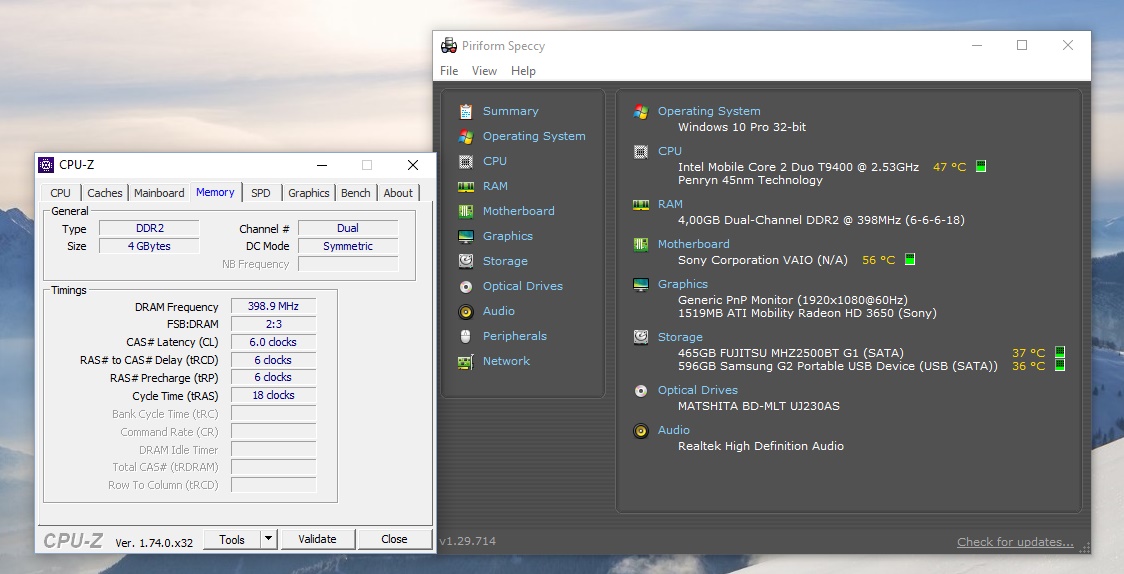Switch to the Graphics tab in CPU-Z

pos(308,193)
